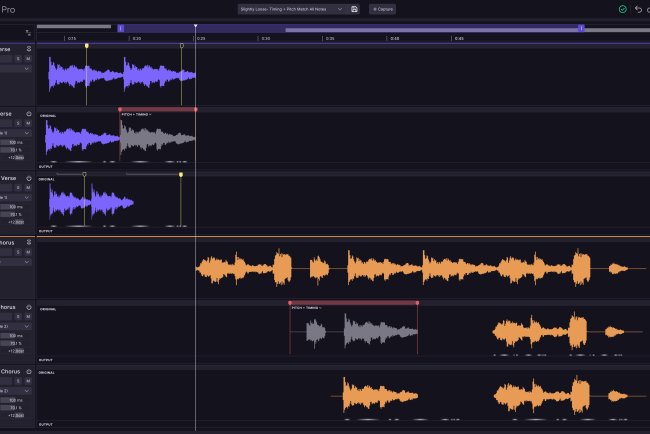650x434 pixels.
Task: Open the Slightly Loose Timing + Pitch Match preset dropdown
Action: (x=292, y=9)
